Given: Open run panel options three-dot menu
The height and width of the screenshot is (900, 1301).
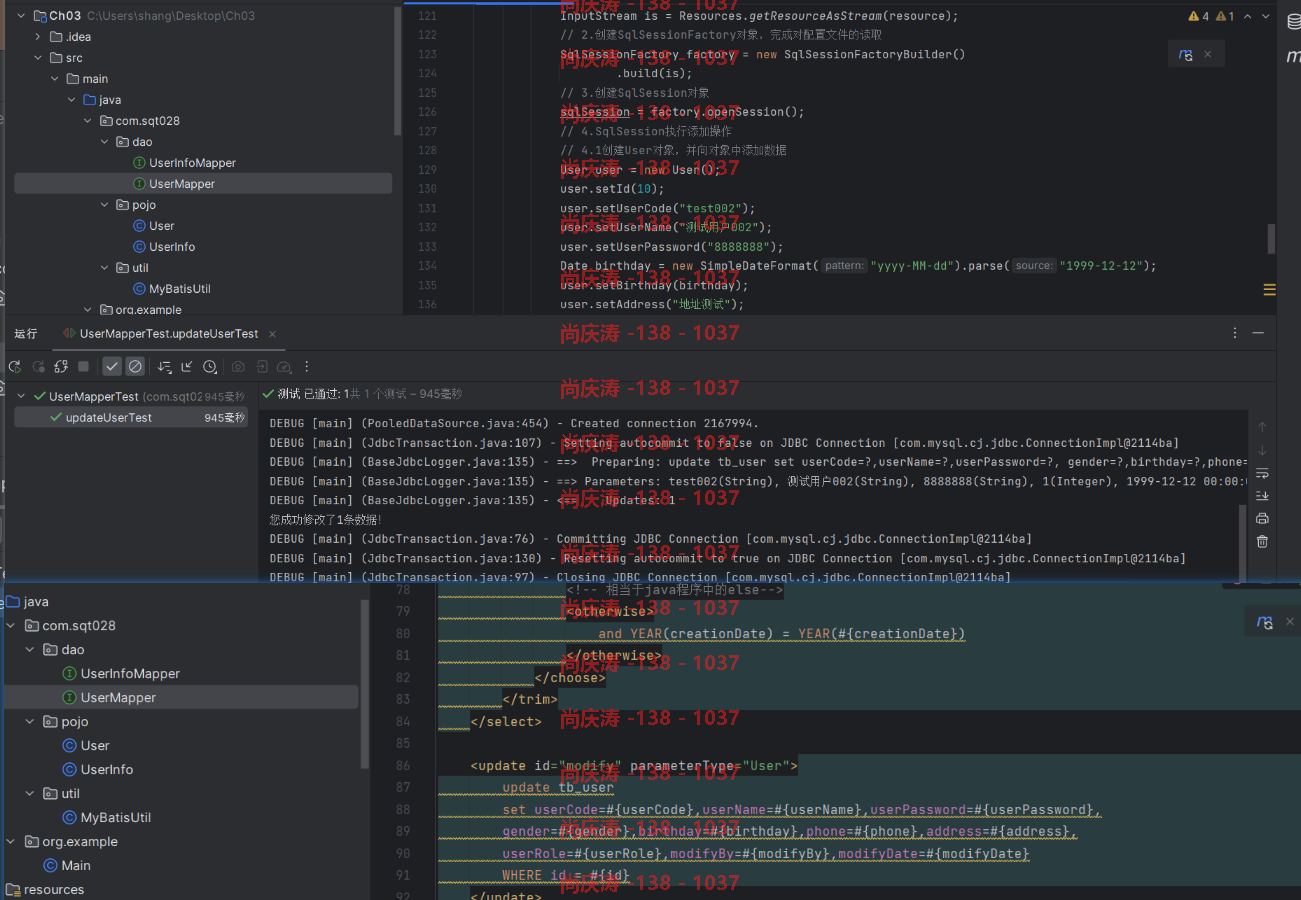Looking at the screenshot, I should (1236, 333).
